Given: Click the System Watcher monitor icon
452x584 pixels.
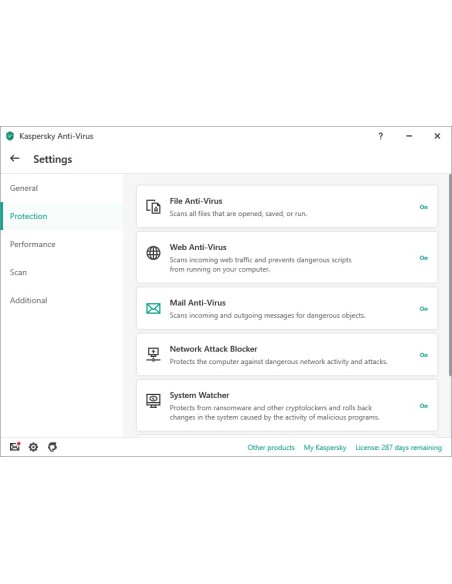Looking at the screenshot, I should point(153,401).
